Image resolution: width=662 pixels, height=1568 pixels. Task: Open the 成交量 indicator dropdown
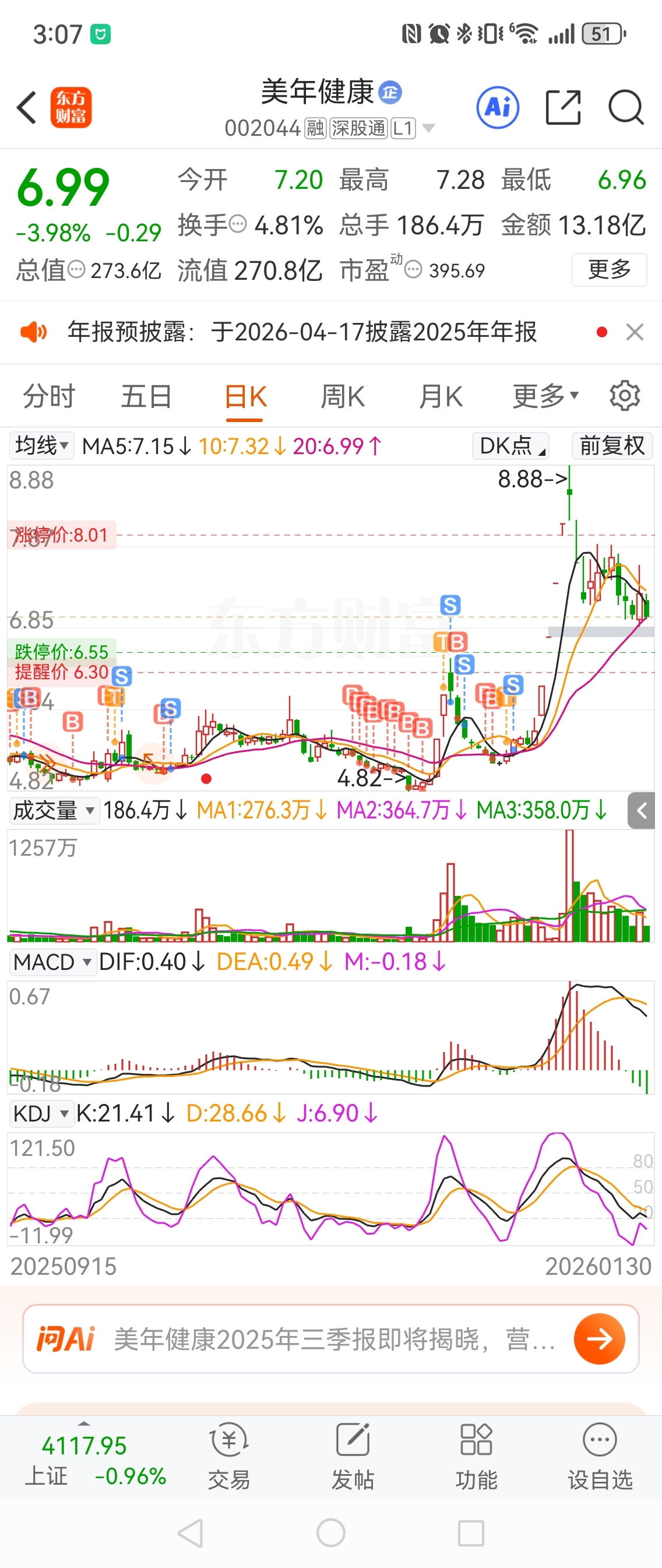tap(55, 811)
